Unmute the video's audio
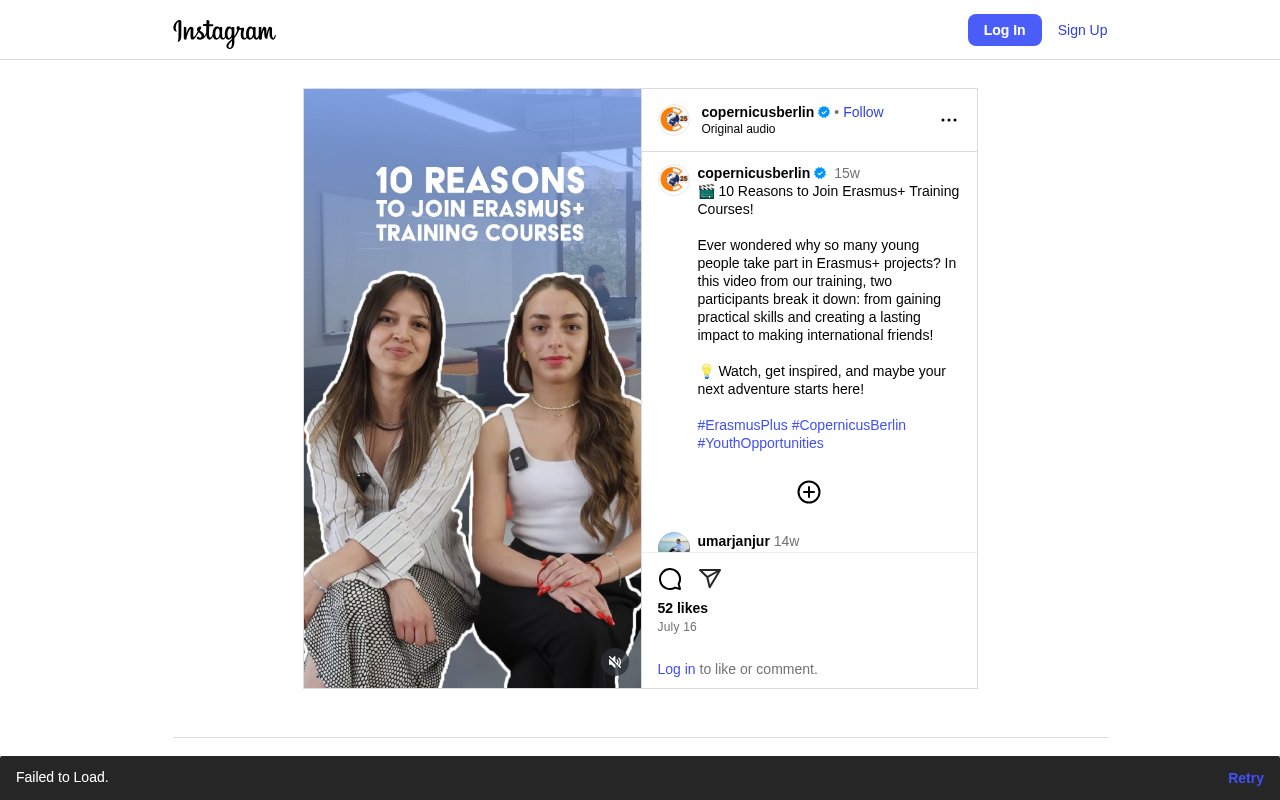The height and width of the screenshot is (800, 1280). 615,662
